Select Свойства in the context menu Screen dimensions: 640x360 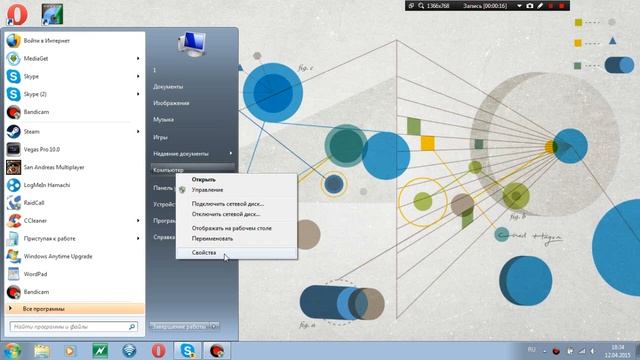236,253
